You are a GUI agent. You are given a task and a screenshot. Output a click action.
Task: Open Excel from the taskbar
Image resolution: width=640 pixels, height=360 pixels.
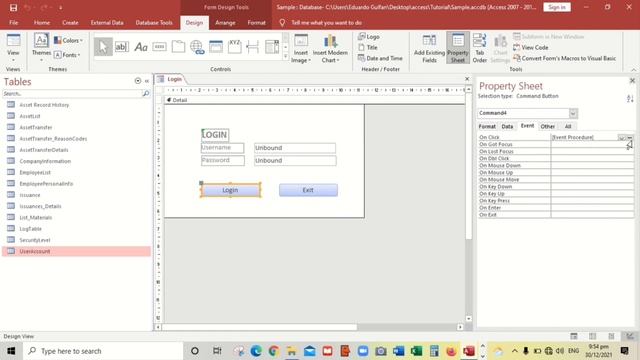tap(416, 351)
